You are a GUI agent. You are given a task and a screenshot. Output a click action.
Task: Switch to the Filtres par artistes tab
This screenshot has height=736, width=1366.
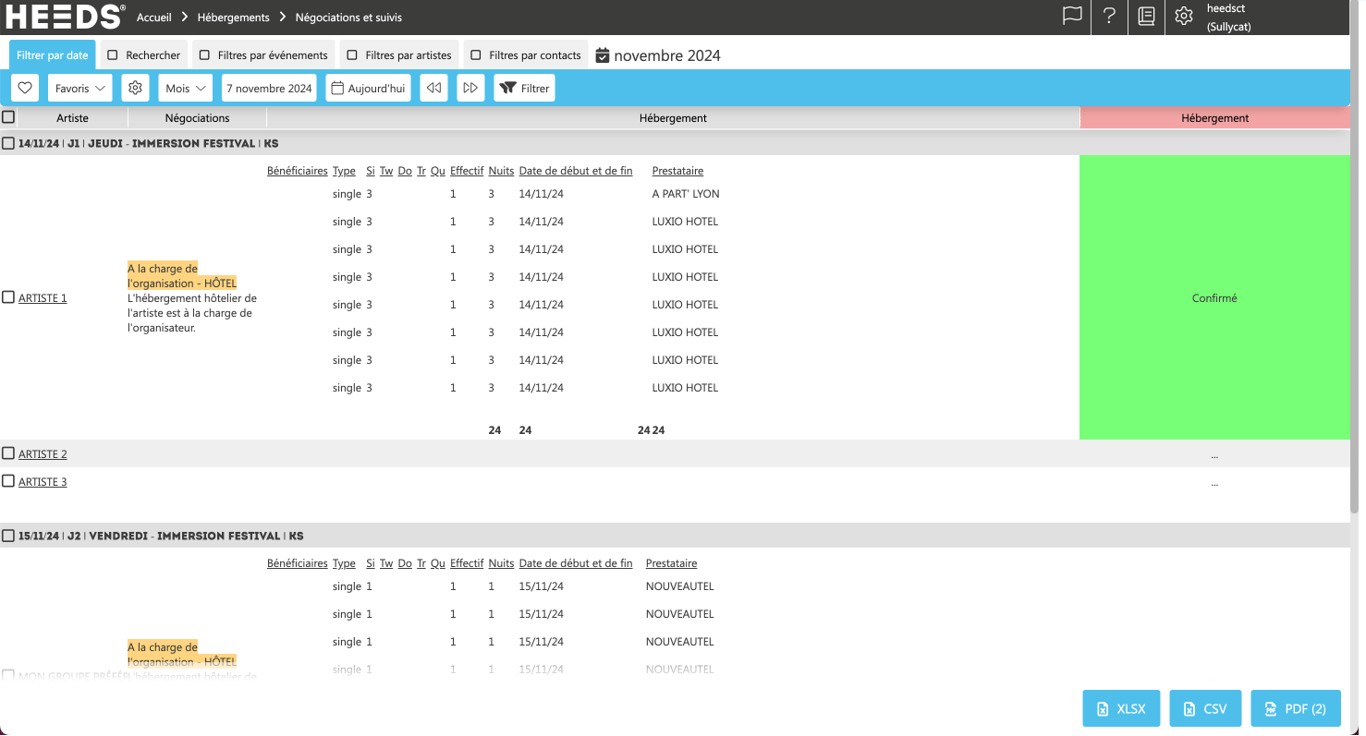click(x=400, y=55)
